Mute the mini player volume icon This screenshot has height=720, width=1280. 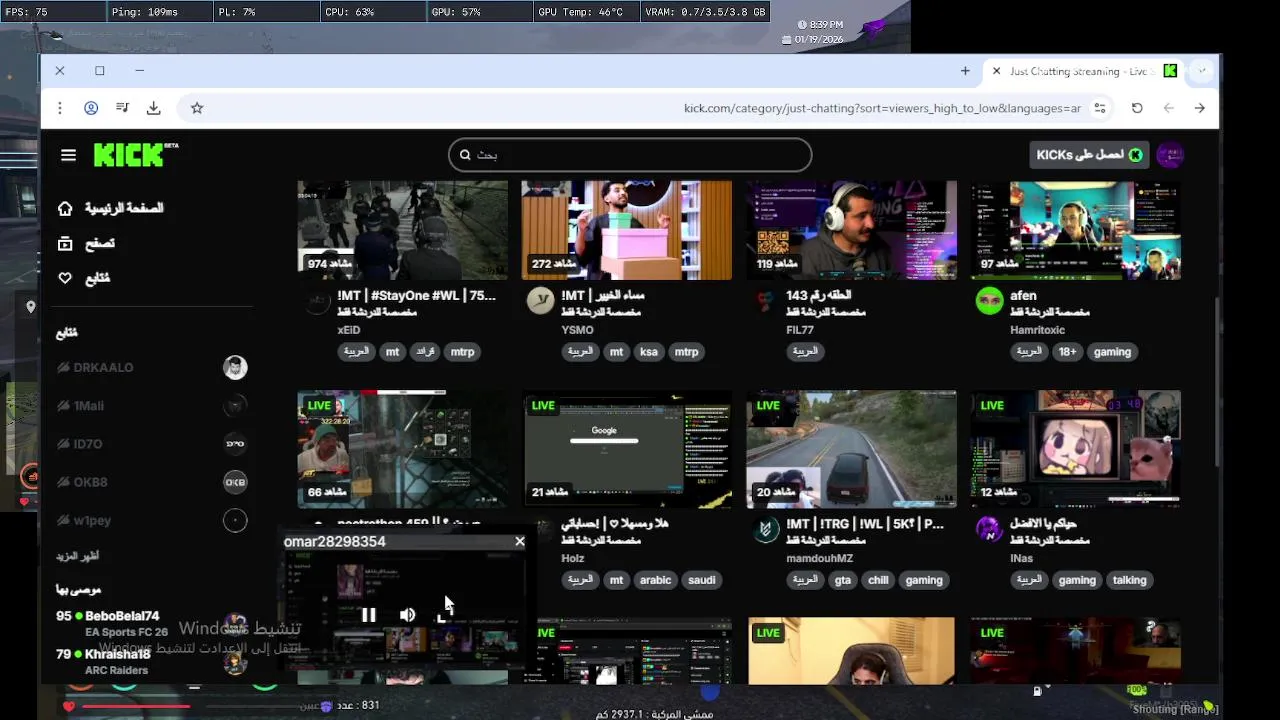click(407, 615)
